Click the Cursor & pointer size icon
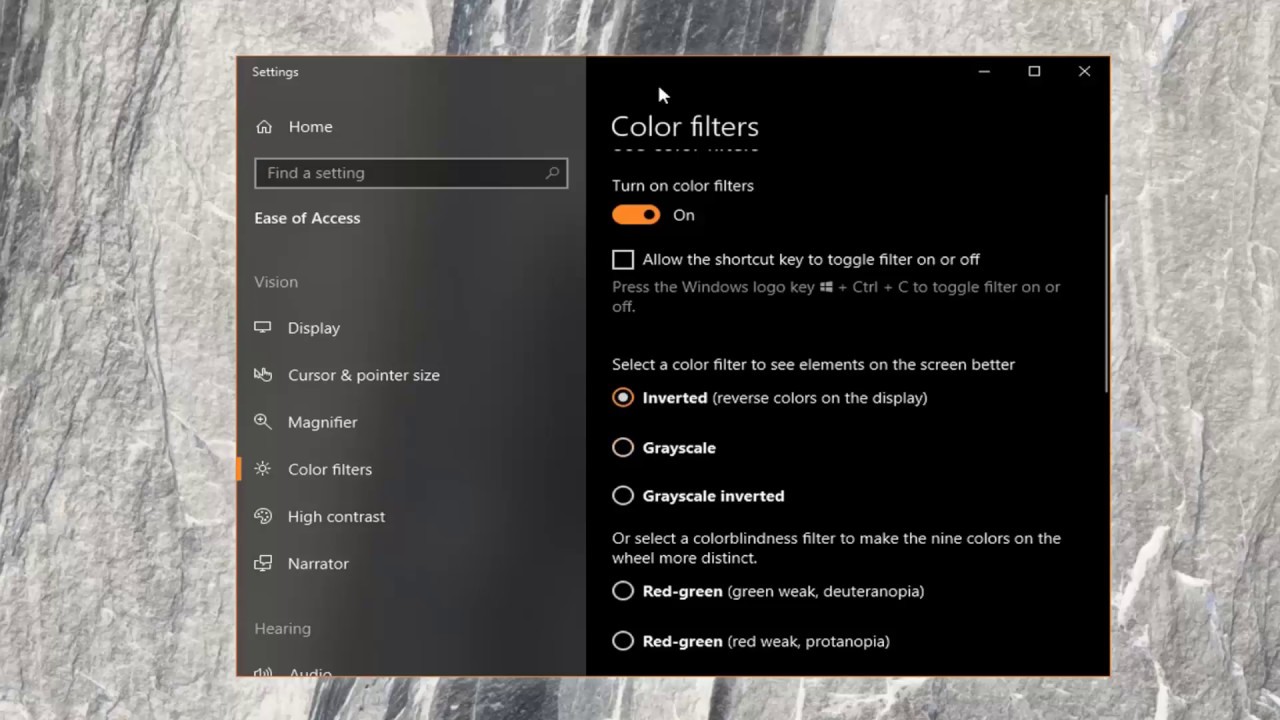 (263, 375)
